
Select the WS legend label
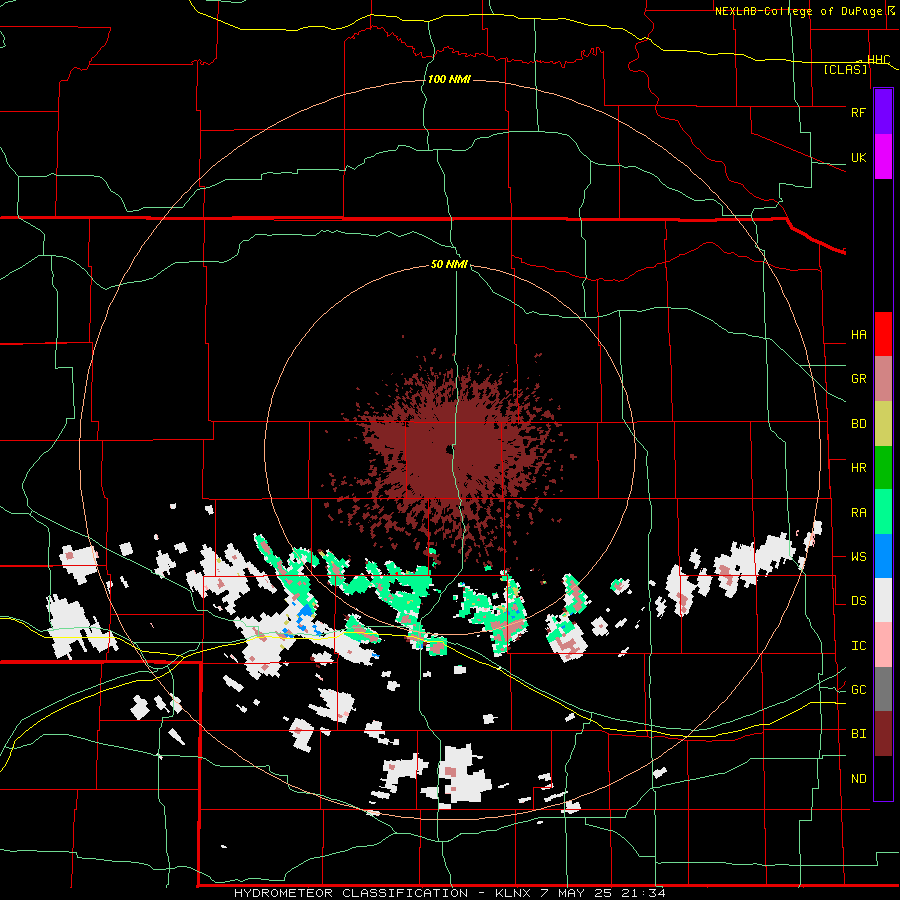[x=858, y=557]
